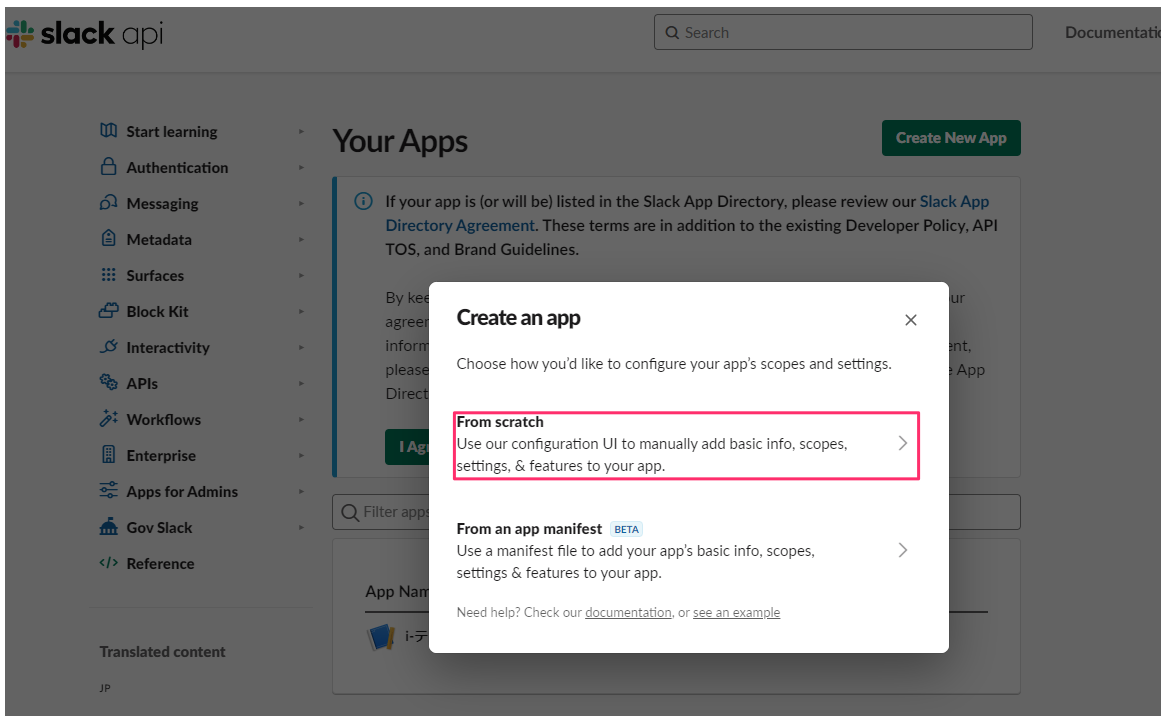The width and height of the screenshot is (1167, 720).
Task: Click the chevron on From an app manifest
Action: [903, 550]
